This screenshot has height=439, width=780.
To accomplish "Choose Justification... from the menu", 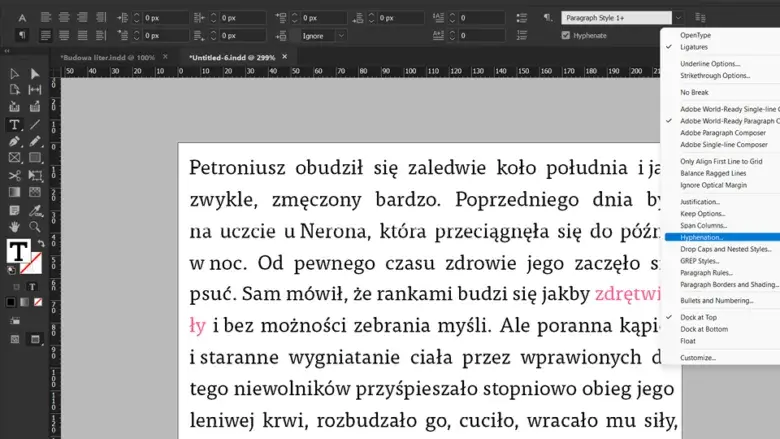I will pyautogui.click(x=699, y=202).
